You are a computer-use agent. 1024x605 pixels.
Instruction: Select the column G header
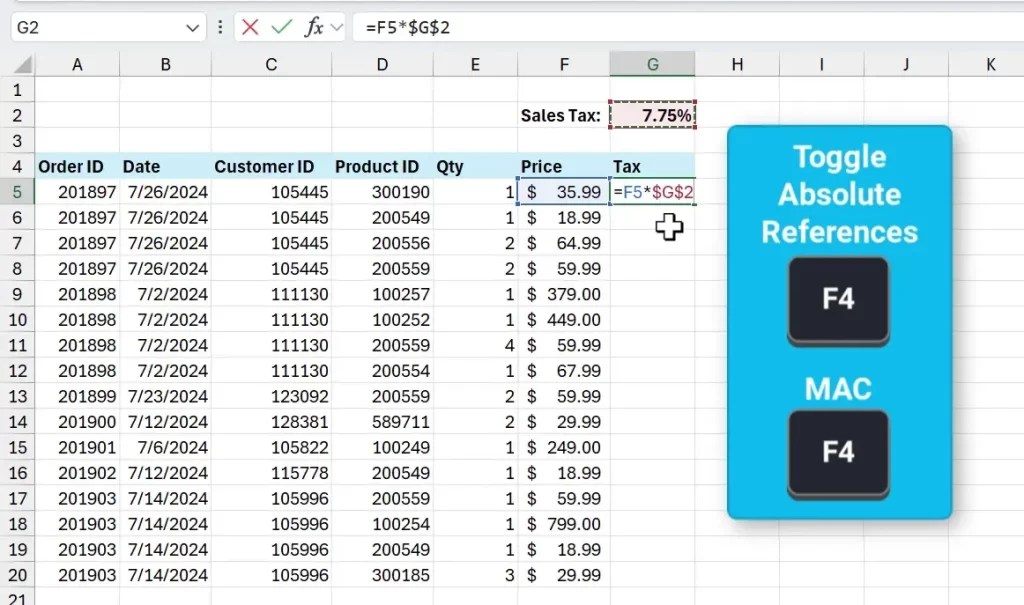[x=652, y=64]
